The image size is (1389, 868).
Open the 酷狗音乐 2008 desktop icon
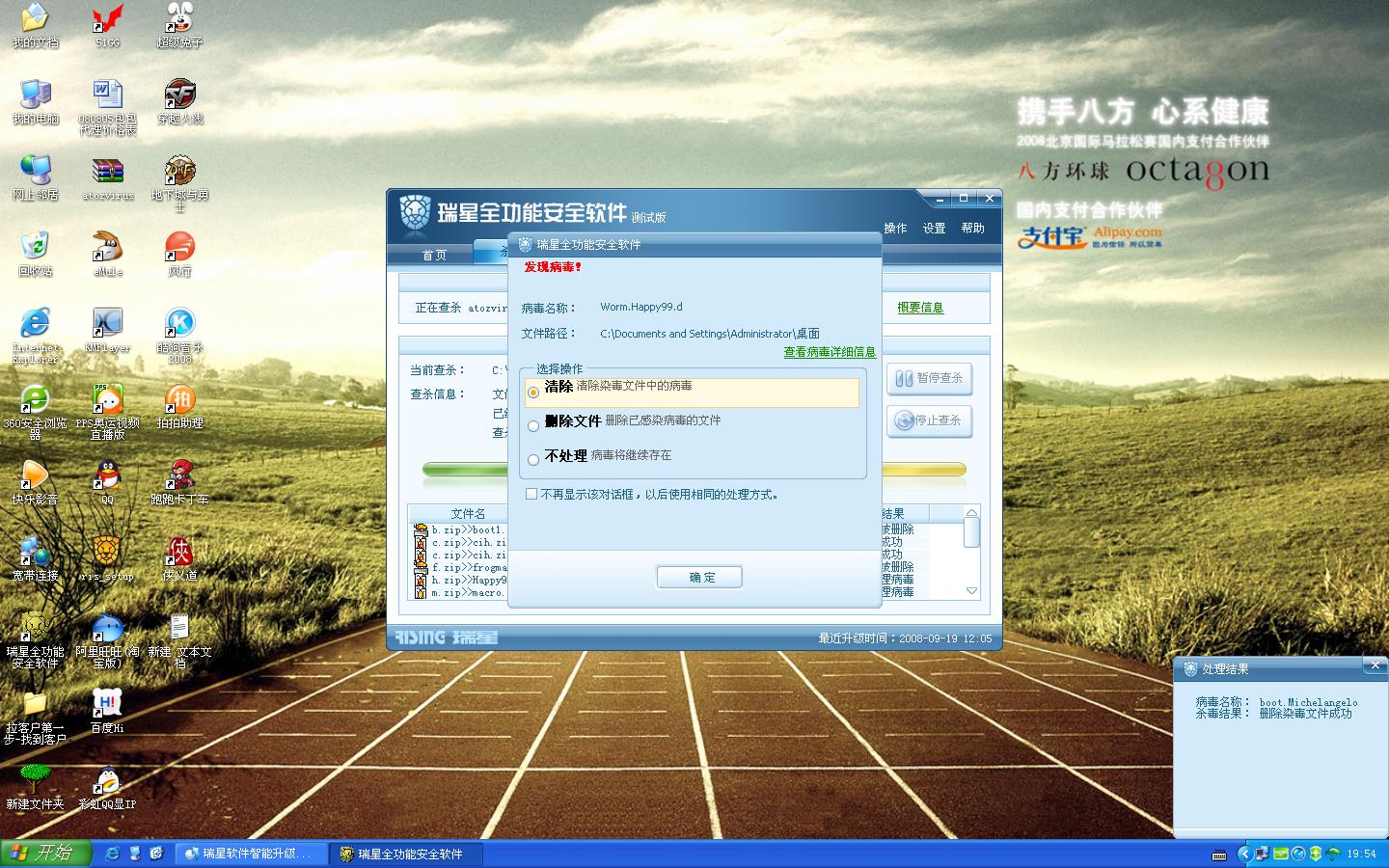pos(179,336)
